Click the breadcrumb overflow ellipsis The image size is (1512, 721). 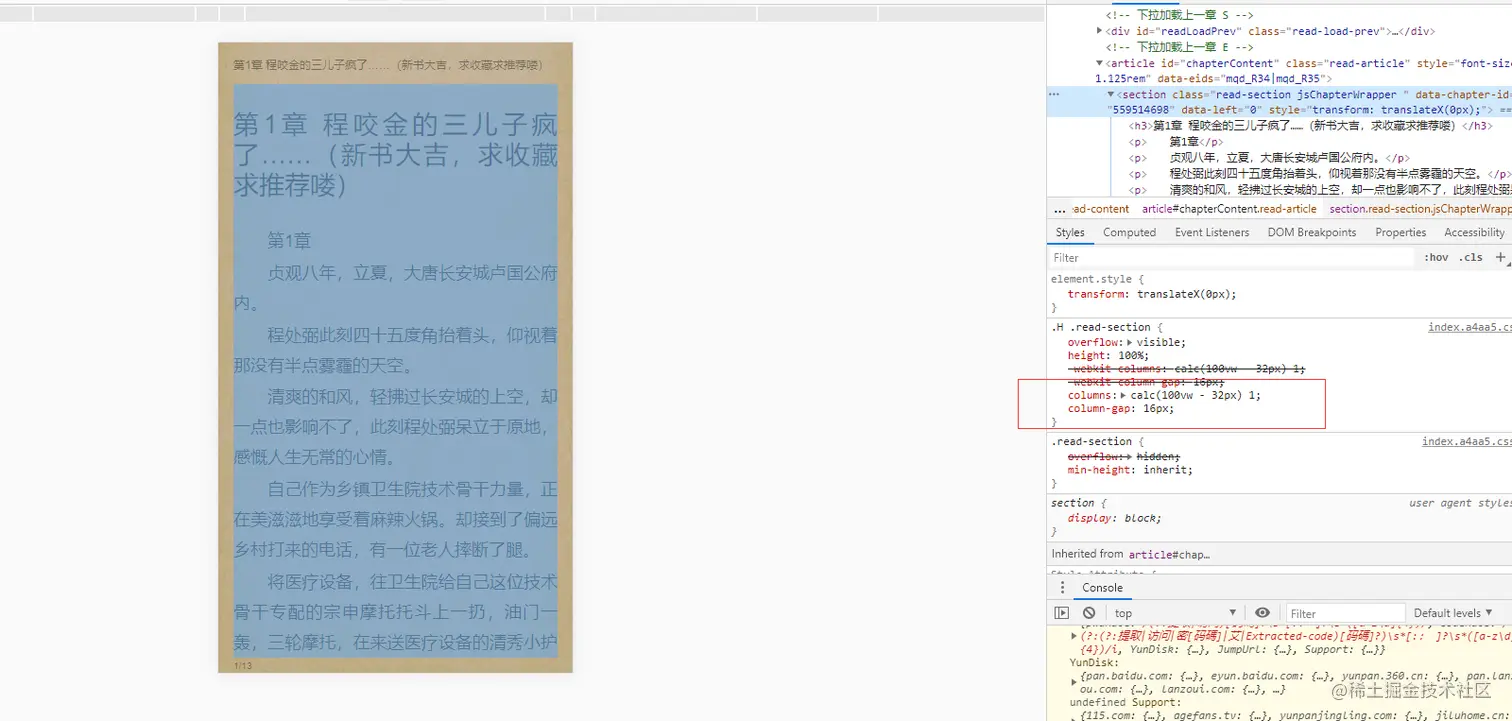tap(1060, 209)
